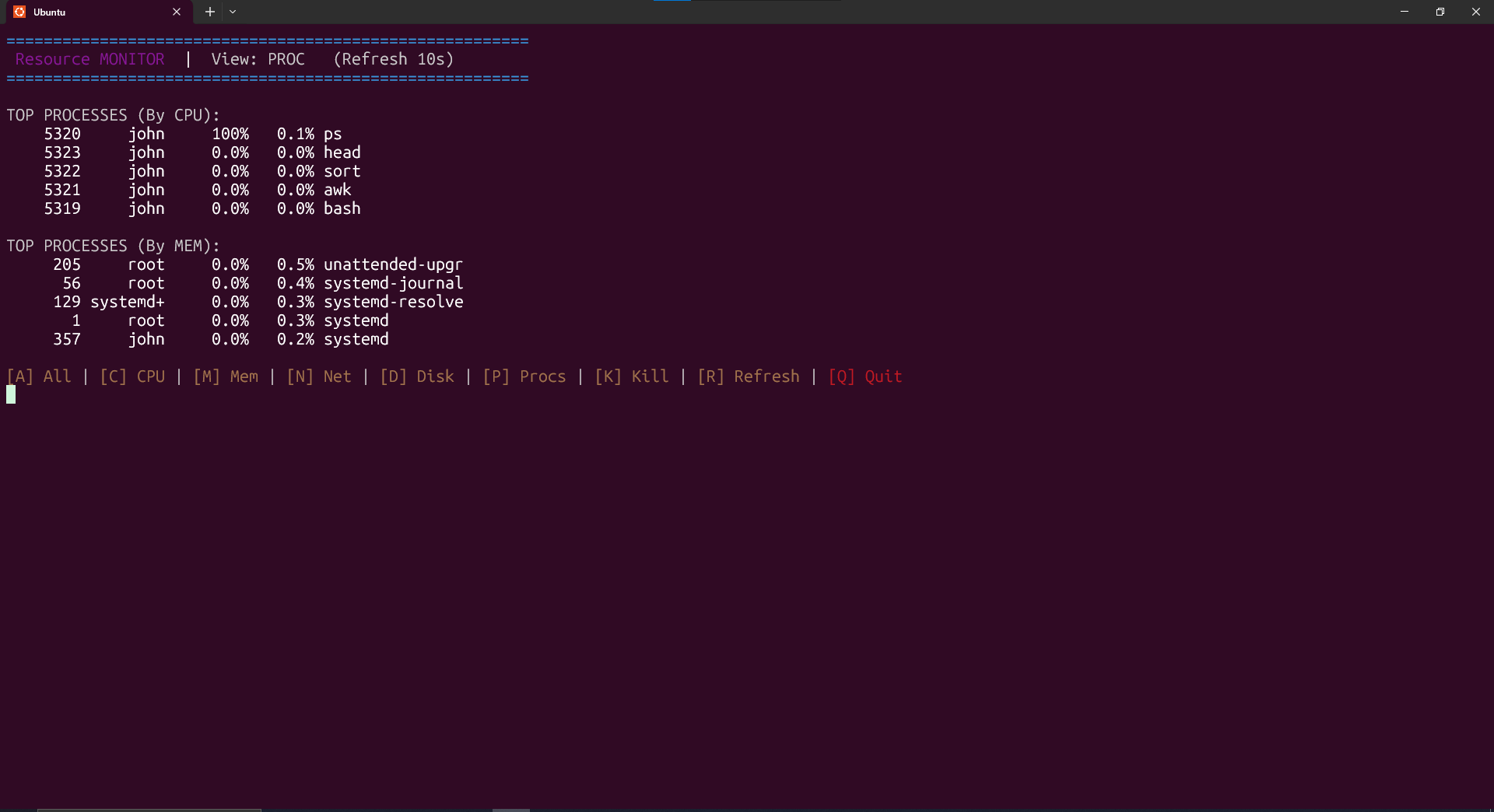Switch to [M] Mem view
The width and height of the screenshot is (1494, 812).
coord(225,376)
